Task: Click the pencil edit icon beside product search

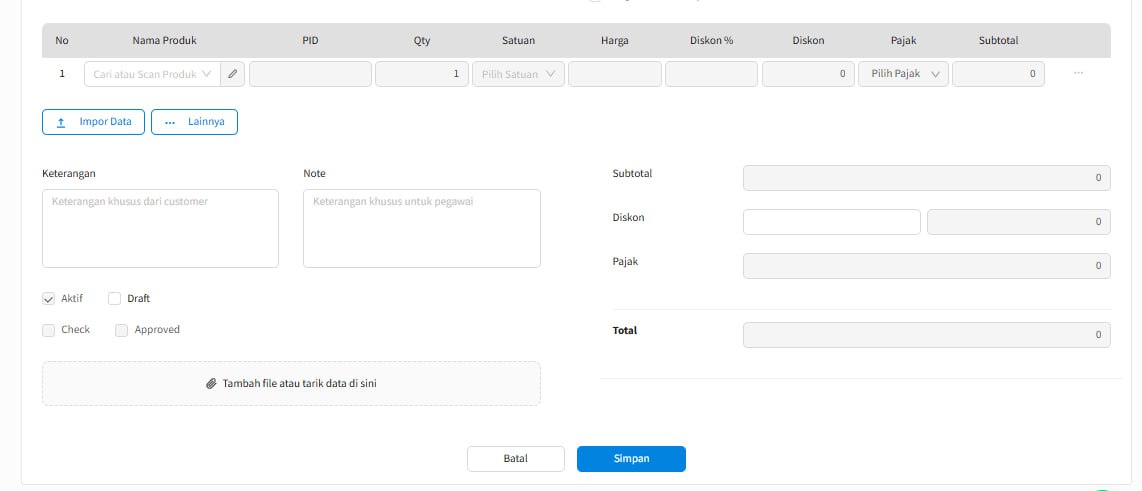Action: (232, 74)
